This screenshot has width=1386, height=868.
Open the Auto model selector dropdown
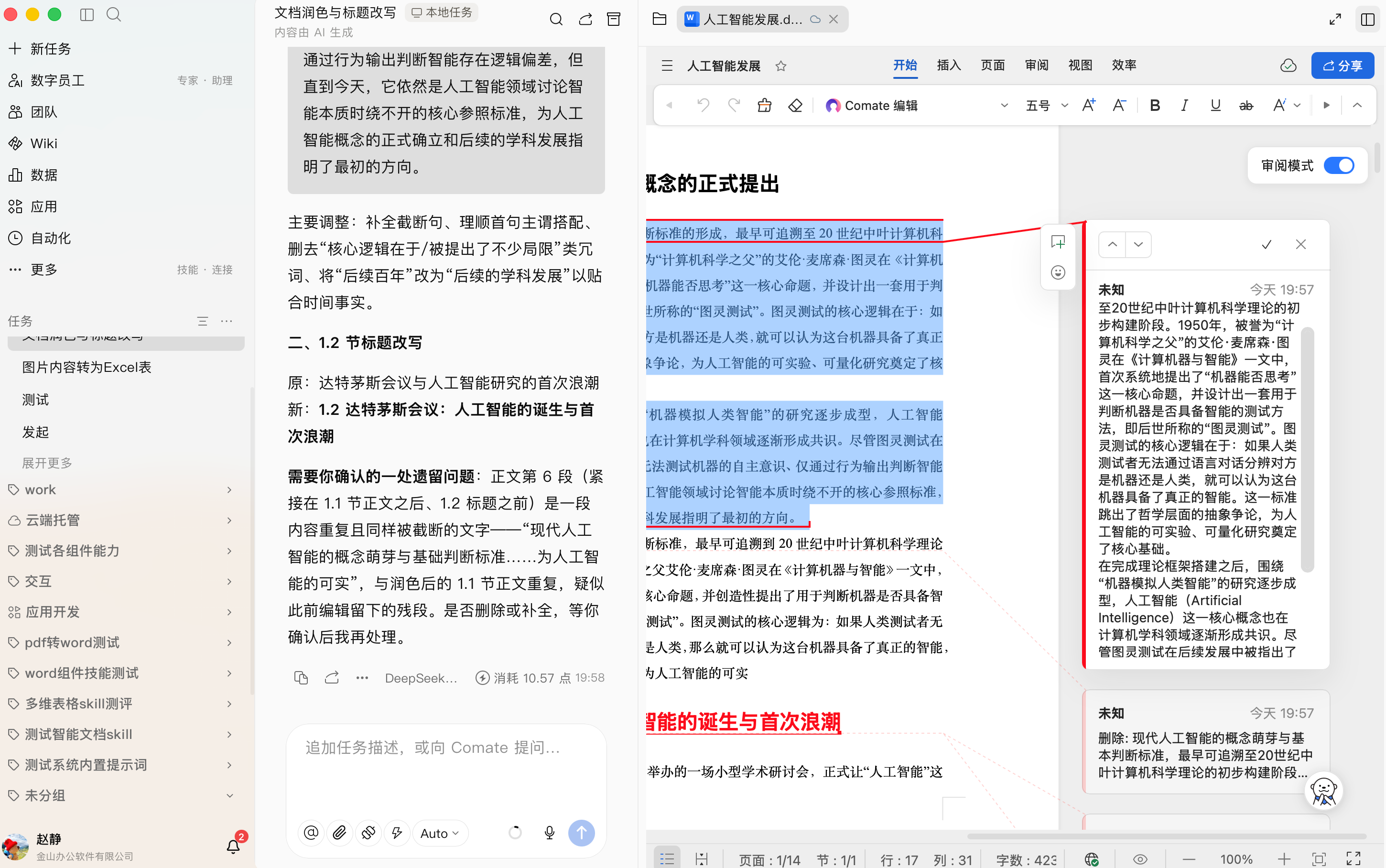pos(440,833)
